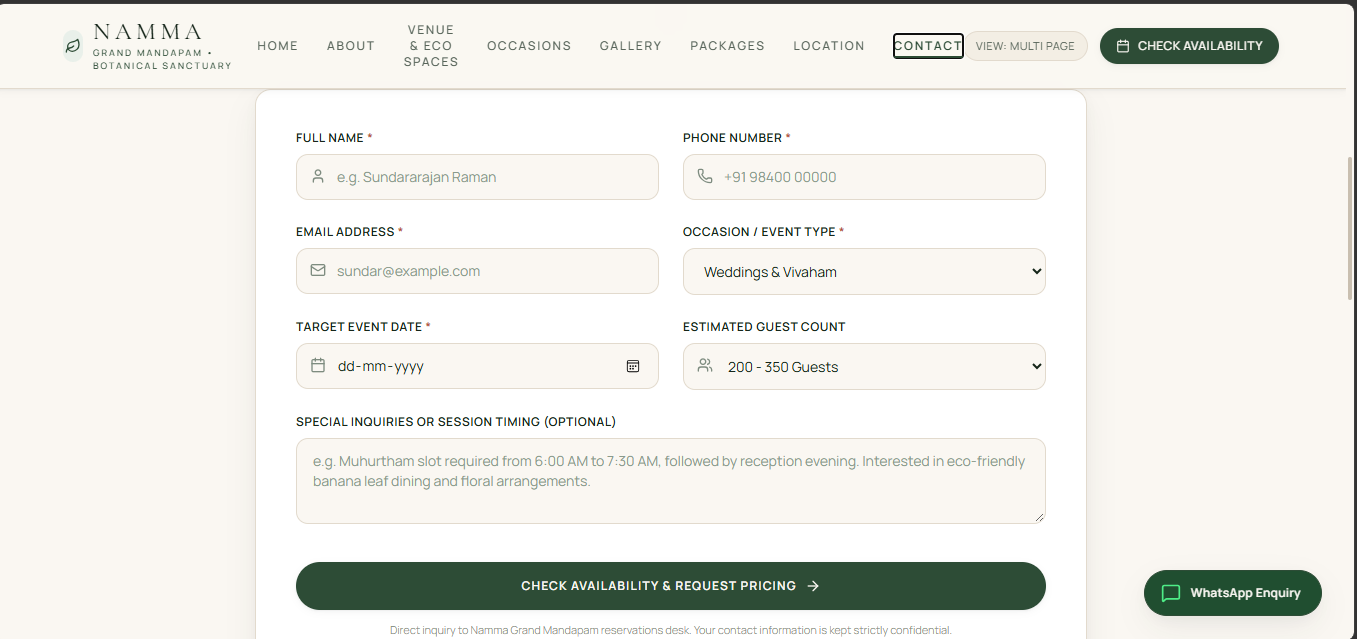Screen dimensions: 1357x639
Task: Click the header Check Availability button
Action: pyautogui.click(x=1189, y=46)
